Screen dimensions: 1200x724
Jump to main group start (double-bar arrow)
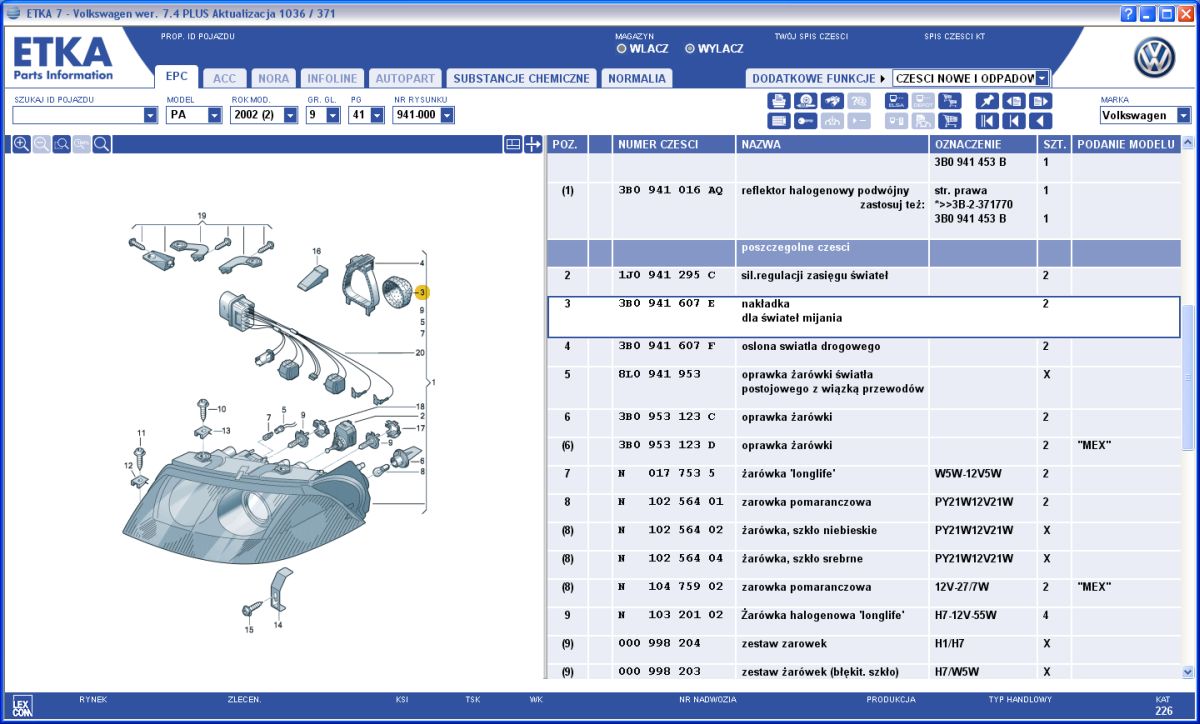[x=987, y=121]
